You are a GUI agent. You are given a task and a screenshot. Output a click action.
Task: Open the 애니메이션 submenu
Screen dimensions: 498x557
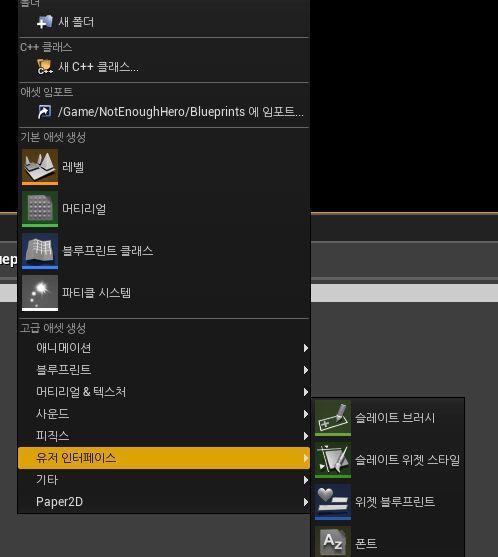164,348
